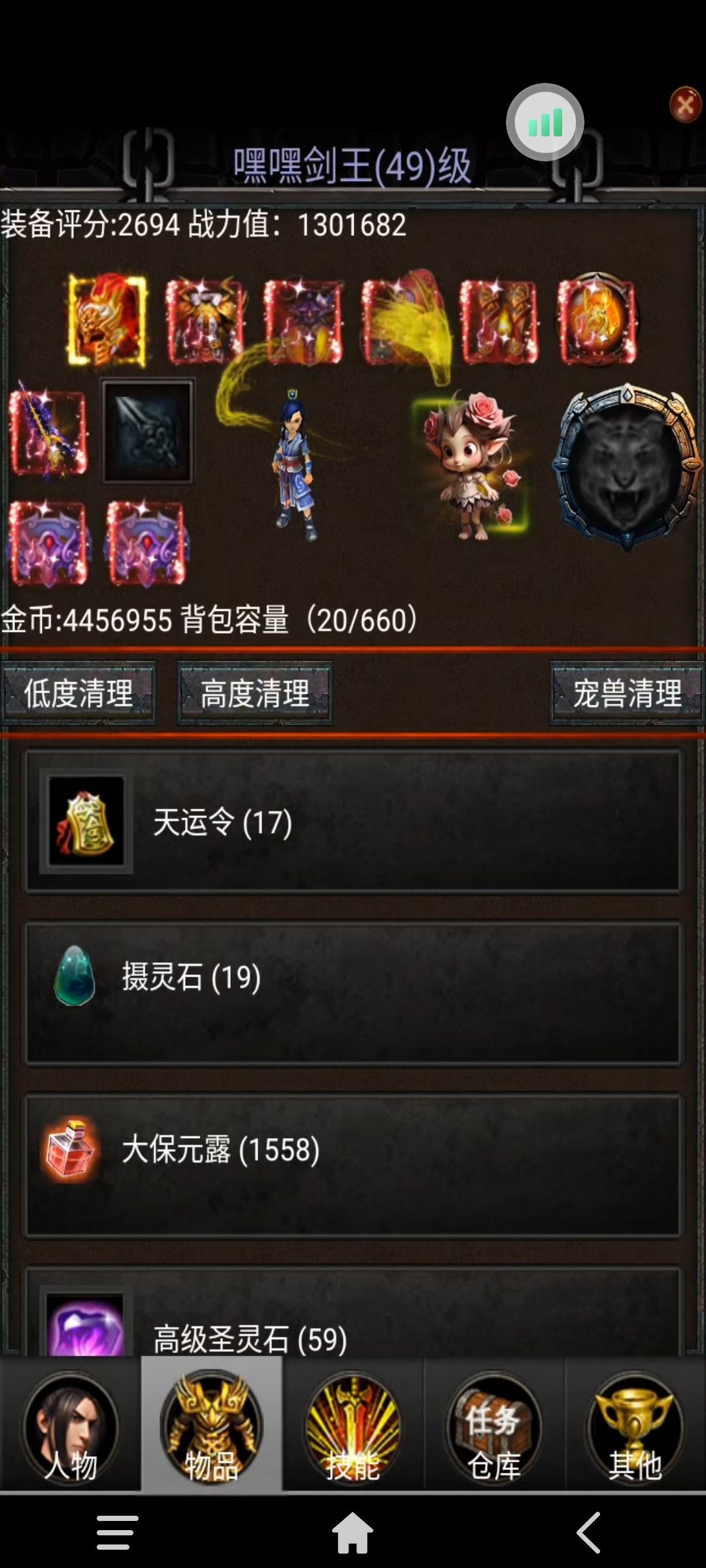
Task: Switch to the 人物 tab
Action: pos(71,1426)
